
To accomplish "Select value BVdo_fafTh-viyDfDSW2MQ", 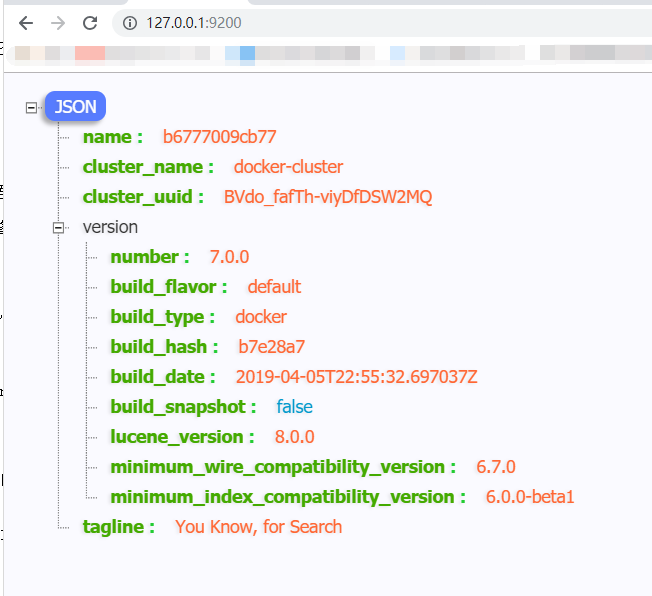I will [328, 197].
